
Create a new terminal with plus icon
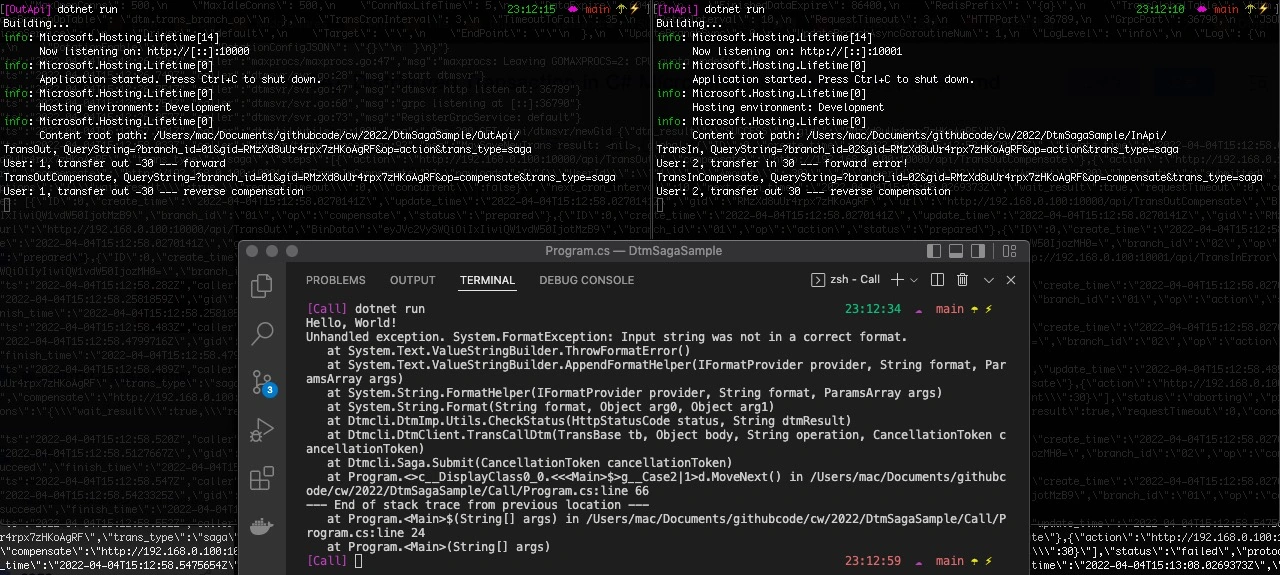pyautogui.click(x=897, y=280)
